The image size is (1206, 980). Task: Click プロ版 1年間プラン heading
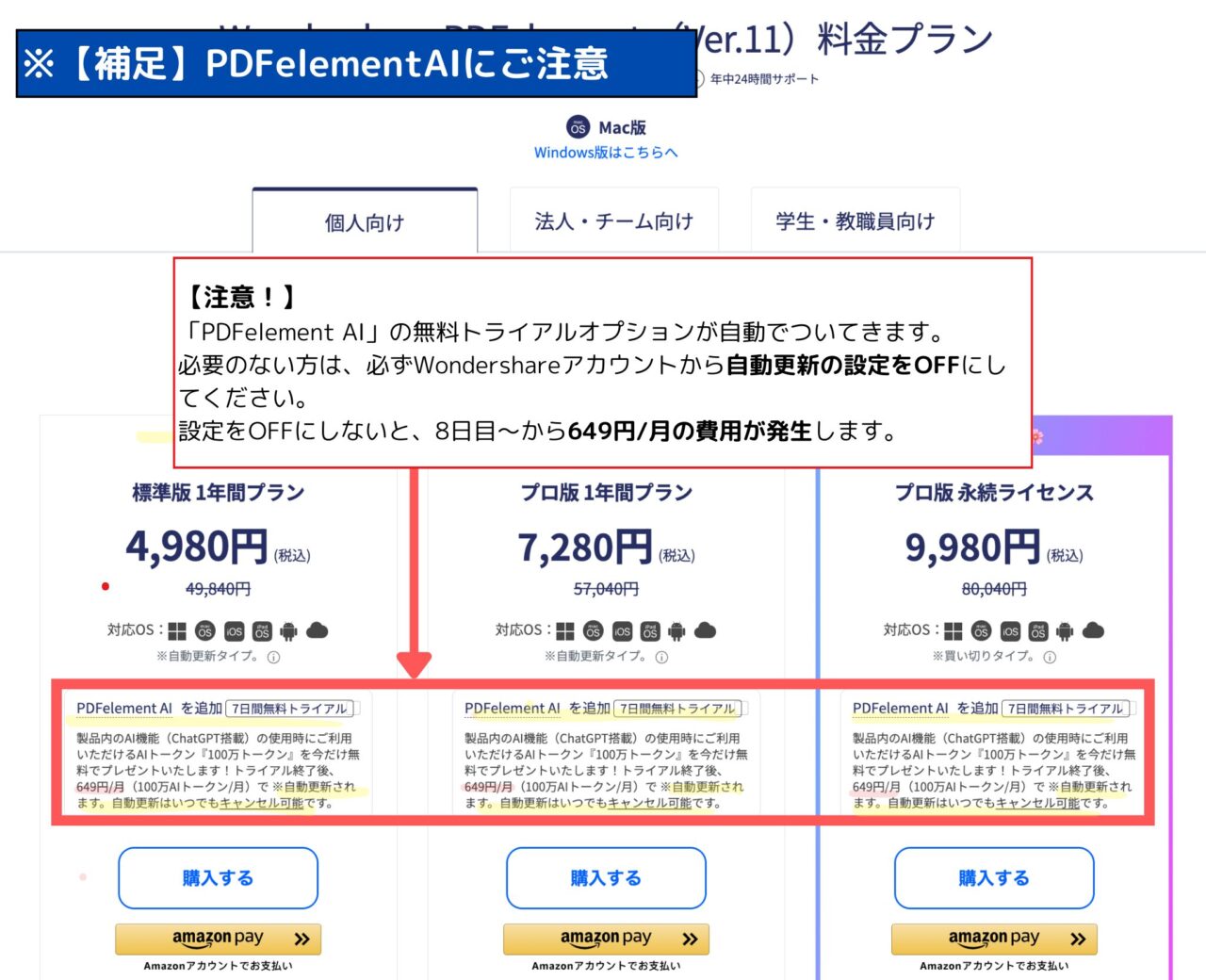[607, 493]
